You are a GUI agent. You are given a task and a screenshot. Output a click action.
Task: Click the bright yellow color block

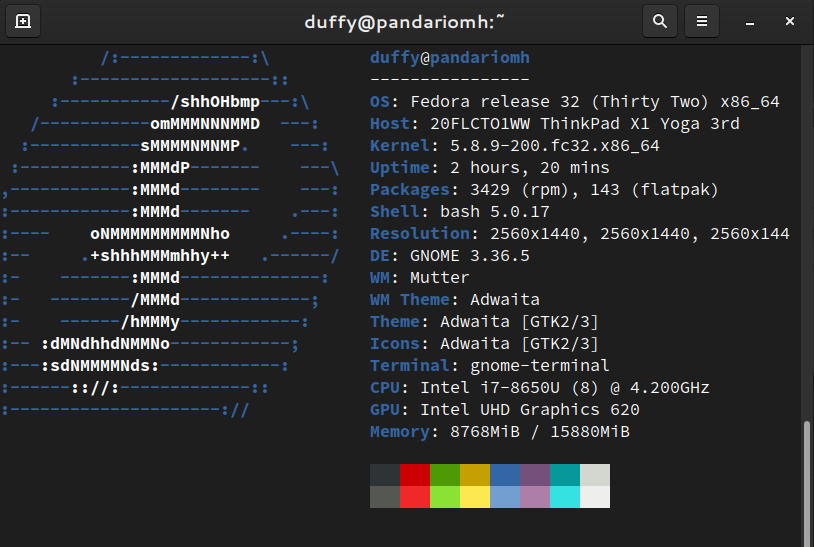click(475, 497)
